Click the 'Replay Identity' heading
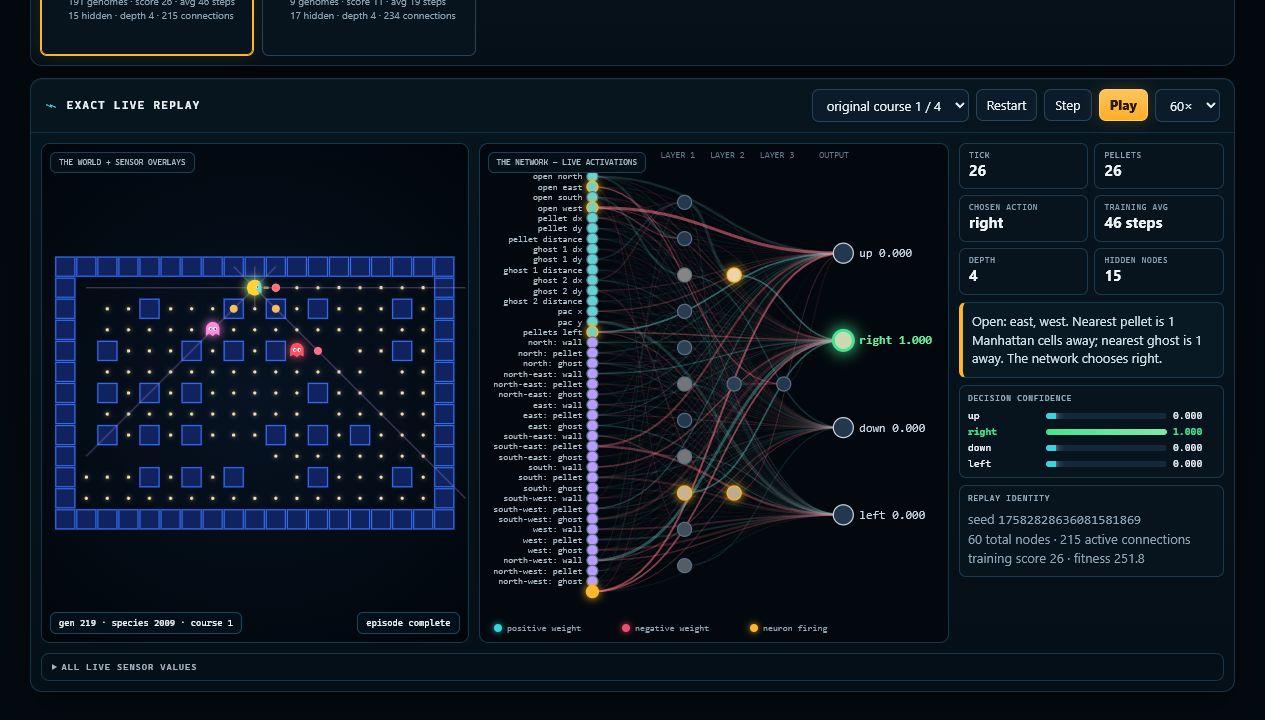The image size is (1265, 720). pos(1008,498)
